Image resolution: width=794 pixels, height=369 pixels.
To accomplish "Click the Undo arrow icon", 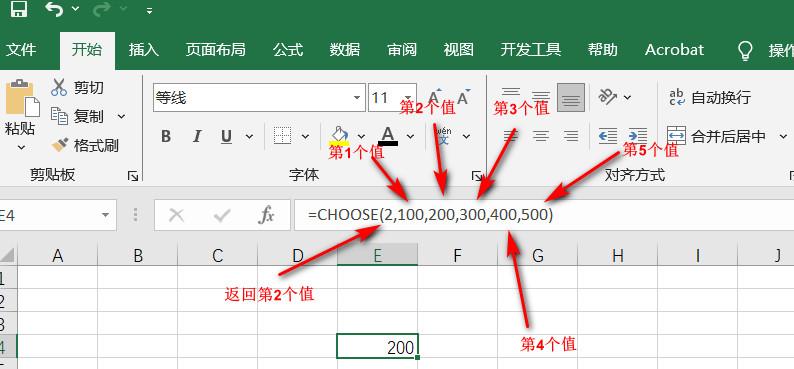I will tap(54, 9).
